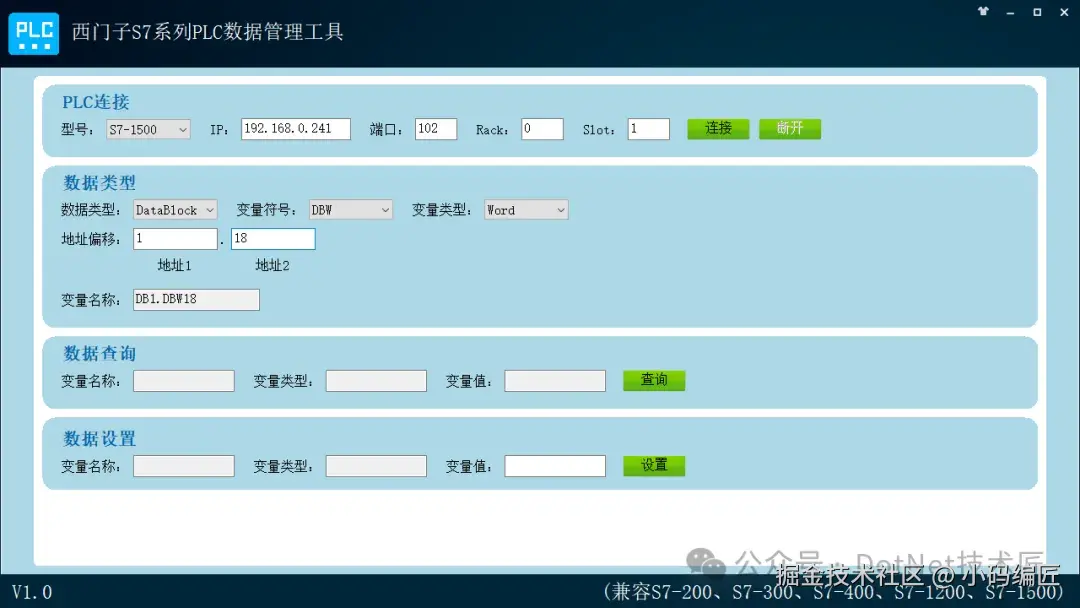The width and height of the screenshot is (1080, 608).
Task: Click the green 设置 set button
Action: 654,466
